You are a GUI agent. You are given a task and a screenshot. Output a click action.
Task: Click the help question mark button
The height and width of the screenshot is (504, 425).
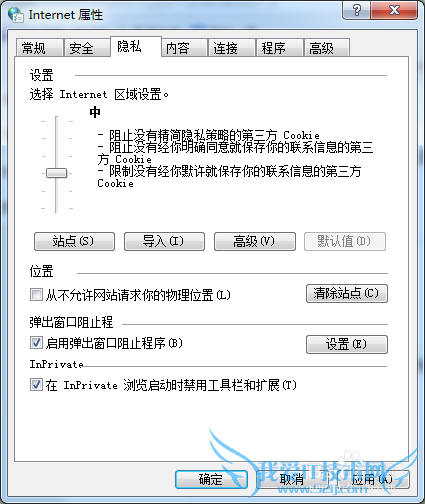pyautogui.click(x=356, y=10)
